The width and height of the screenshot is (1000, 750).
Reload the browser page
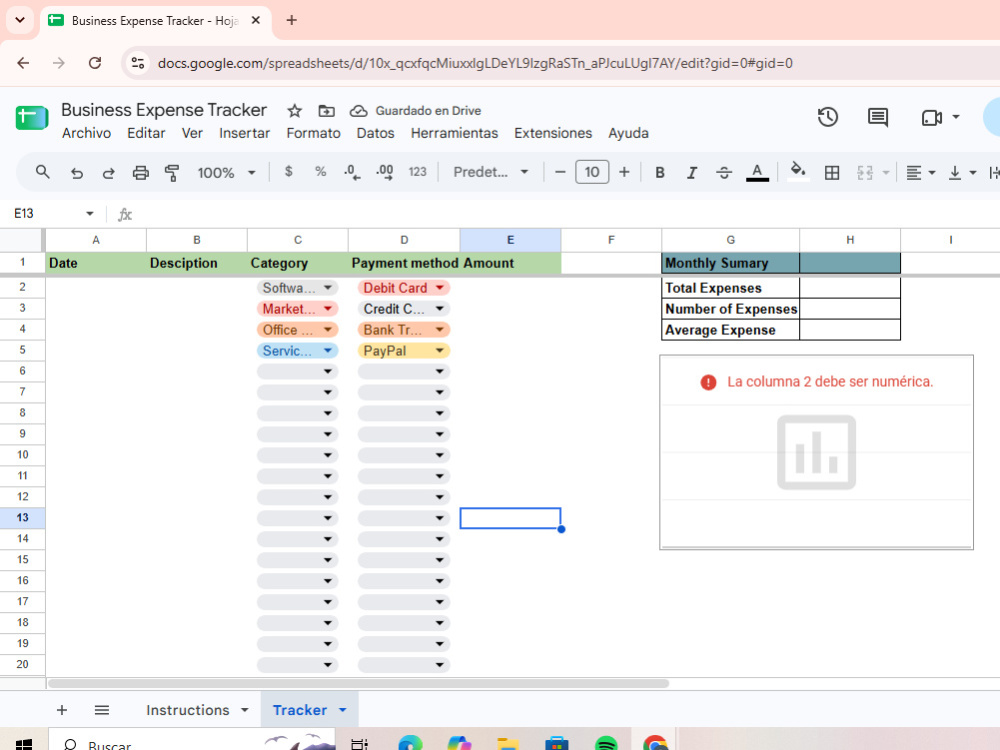pyautogui.click(x=95, y=63)
